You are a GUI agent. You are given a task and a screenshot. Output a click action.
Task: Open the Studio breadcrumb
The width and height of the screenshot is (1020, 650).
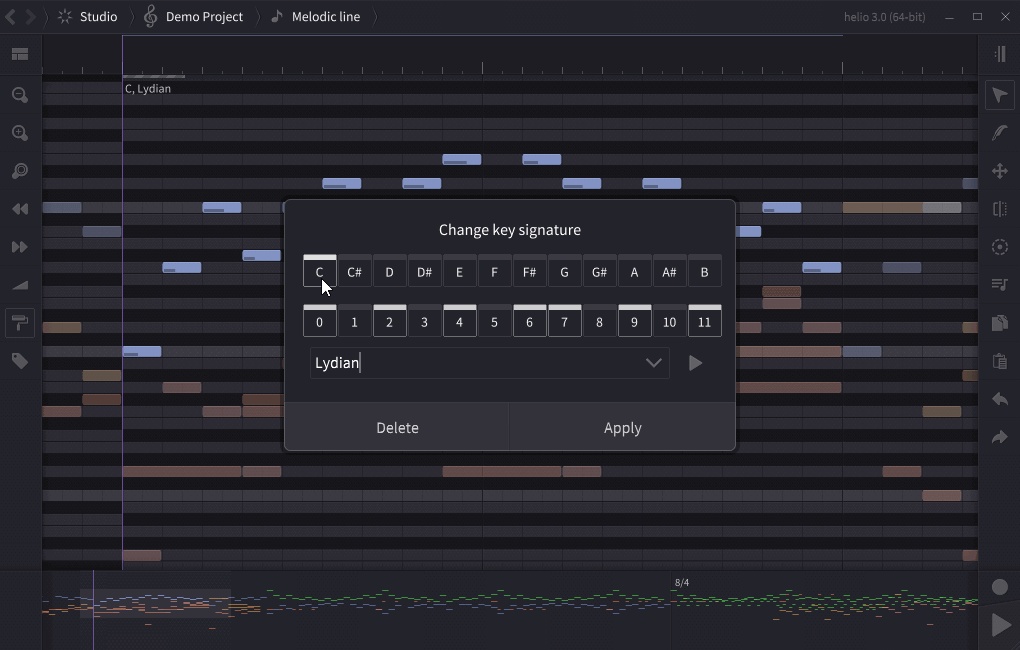(x=87, y=17)
